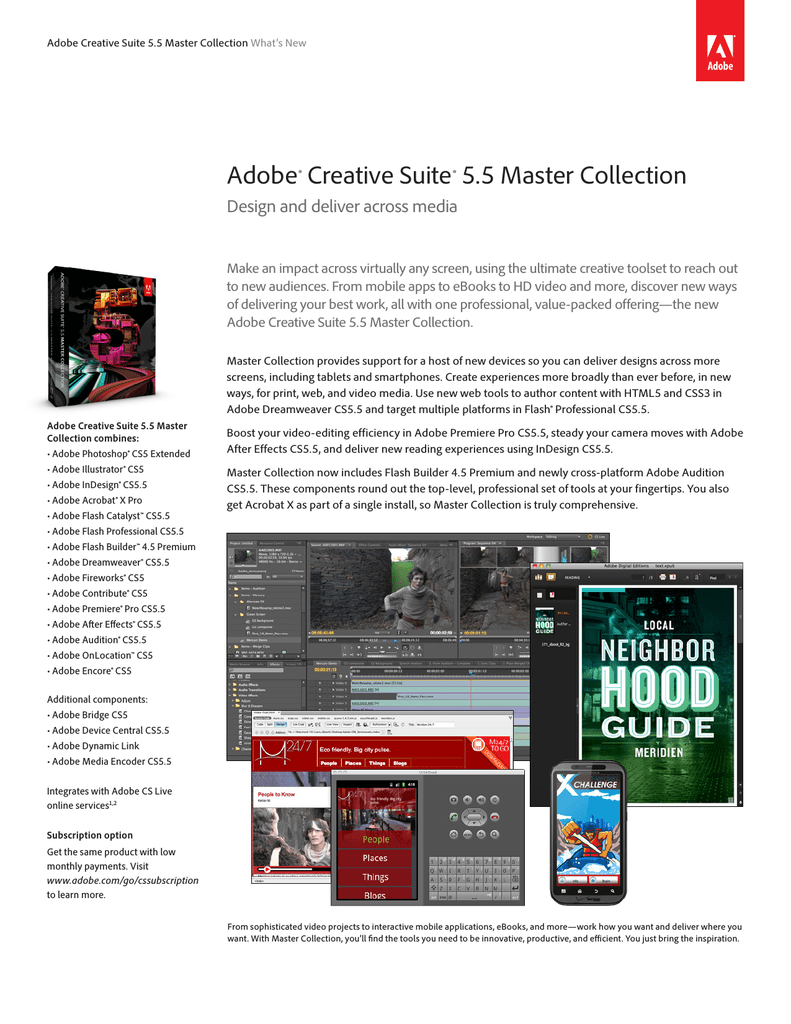The width and height of the screenshot is (791, 1024).
Task: Open the www.adobe.com/go/cssubscription link
Action: point(122,880)
